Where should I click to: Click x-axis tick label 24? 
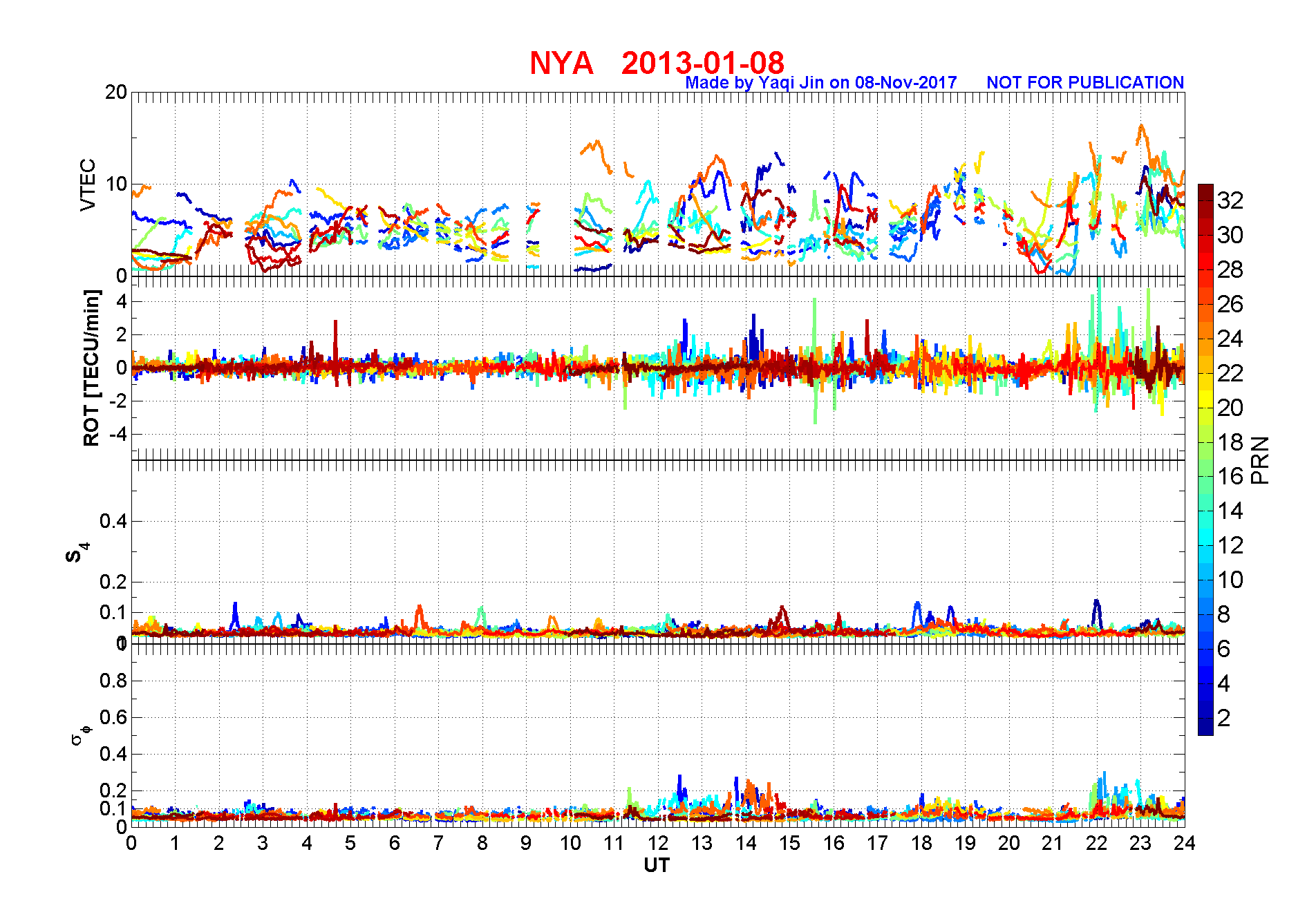click(x=1185, y=843)
